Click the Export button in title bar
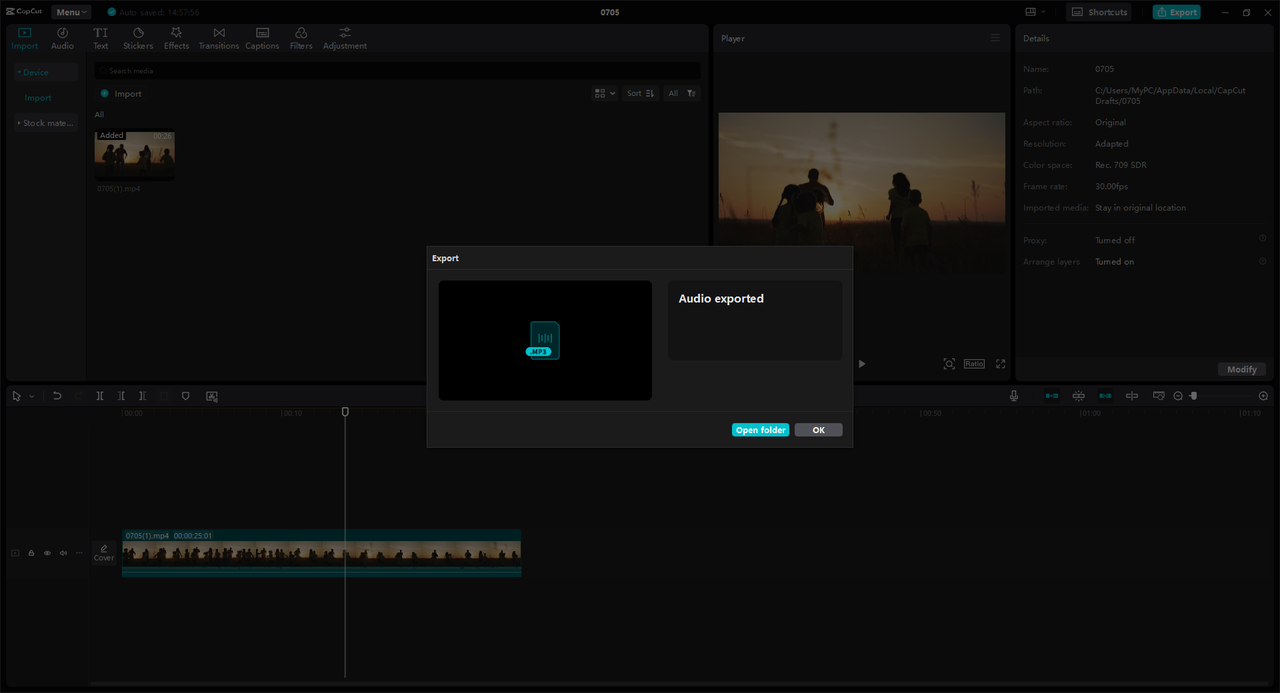This screenshot has height=693, width=1280. click(x=1176, y=12)
